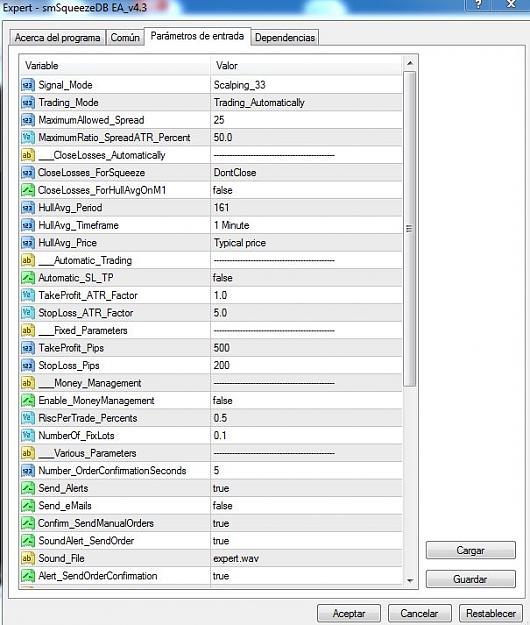Viewport: 530px width, 625px height.
Task: Click the icon beside CloseLosses_ForSqueeze
Action: tap(28, 173)
